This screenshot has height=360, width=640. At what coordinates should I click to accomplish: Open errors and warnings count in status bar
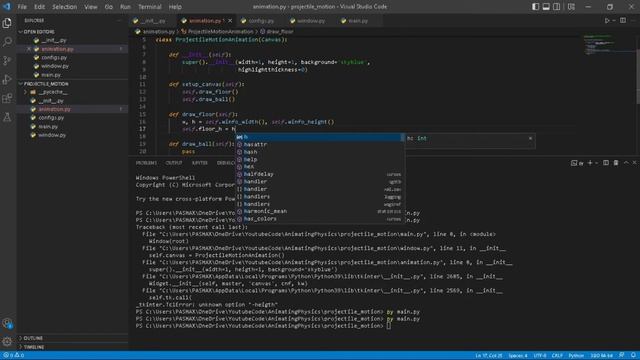[x=13, y=356]
